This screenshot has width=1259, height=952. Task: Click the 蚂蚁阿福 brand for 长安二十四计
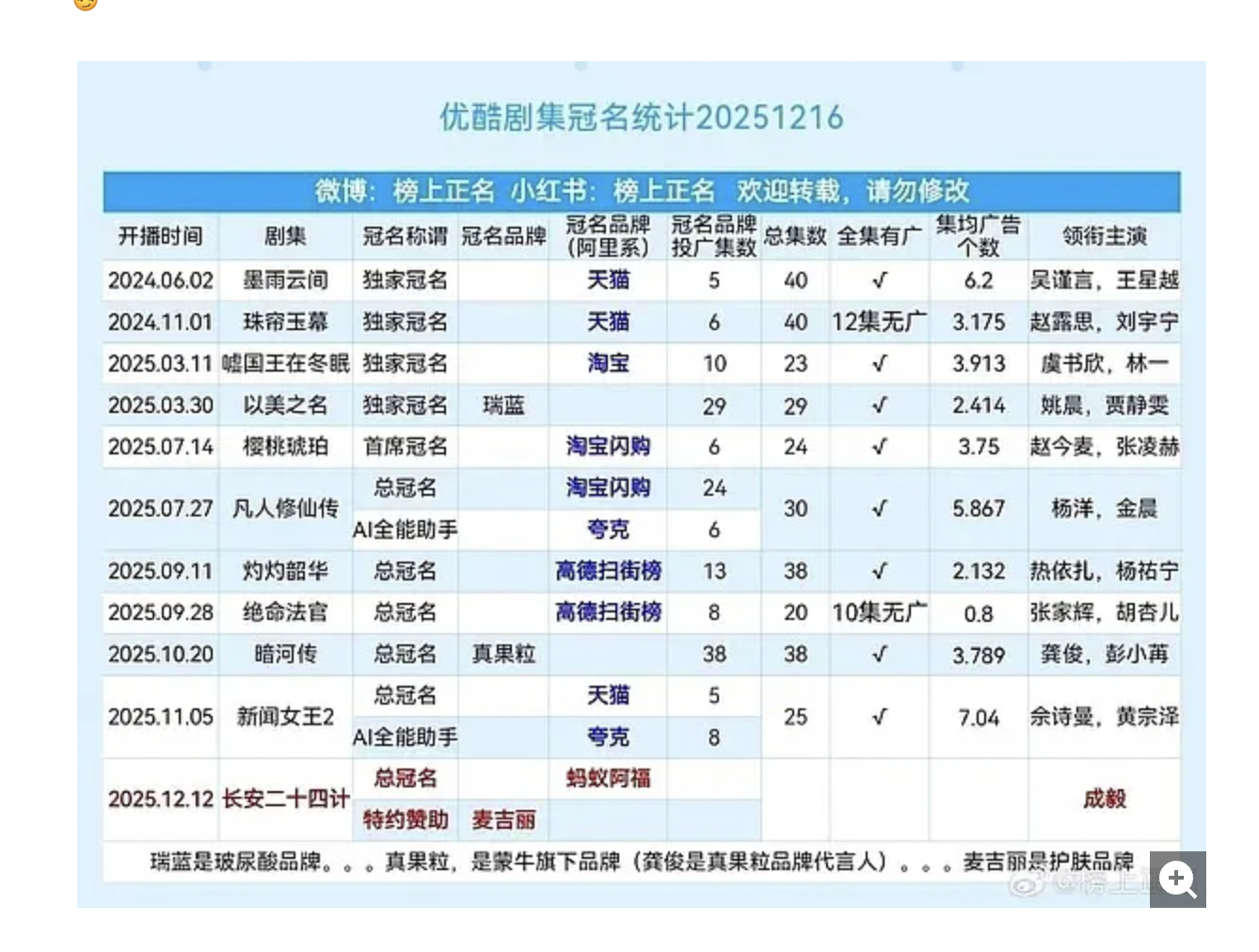[x=609, y=778]
